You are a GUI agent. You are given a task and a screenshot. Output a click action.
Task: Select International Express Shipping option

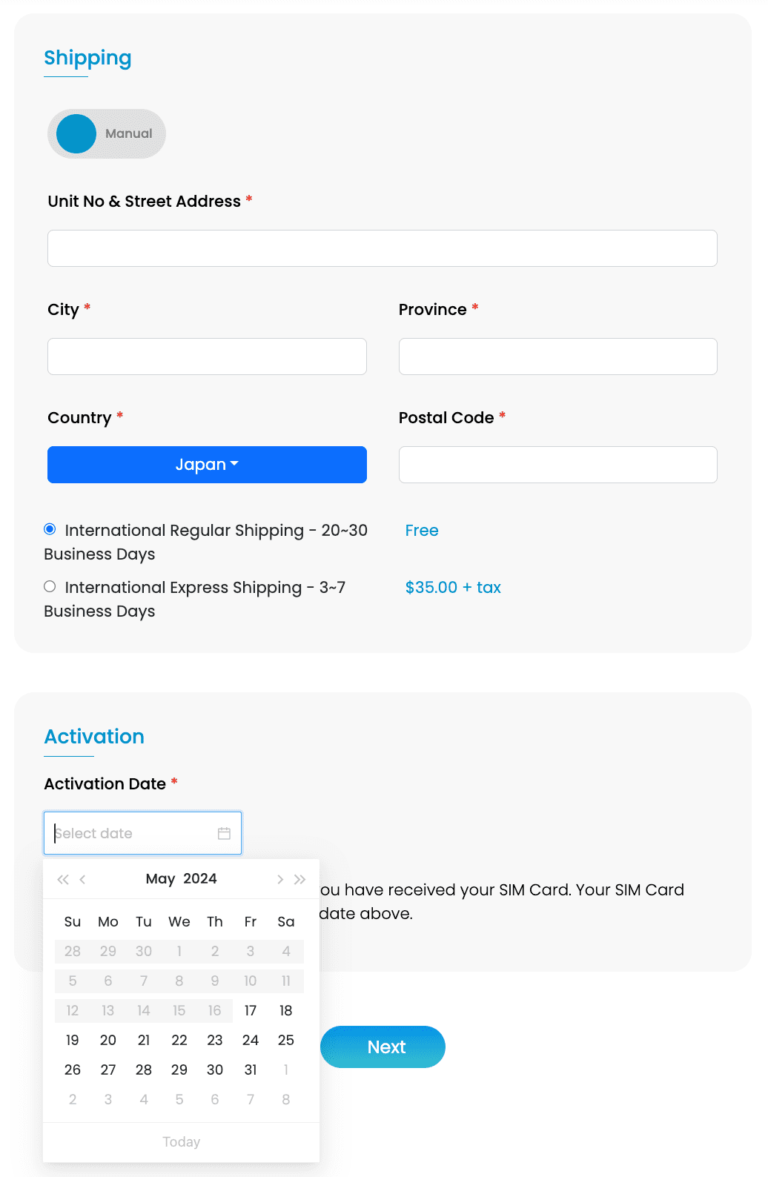50,586
